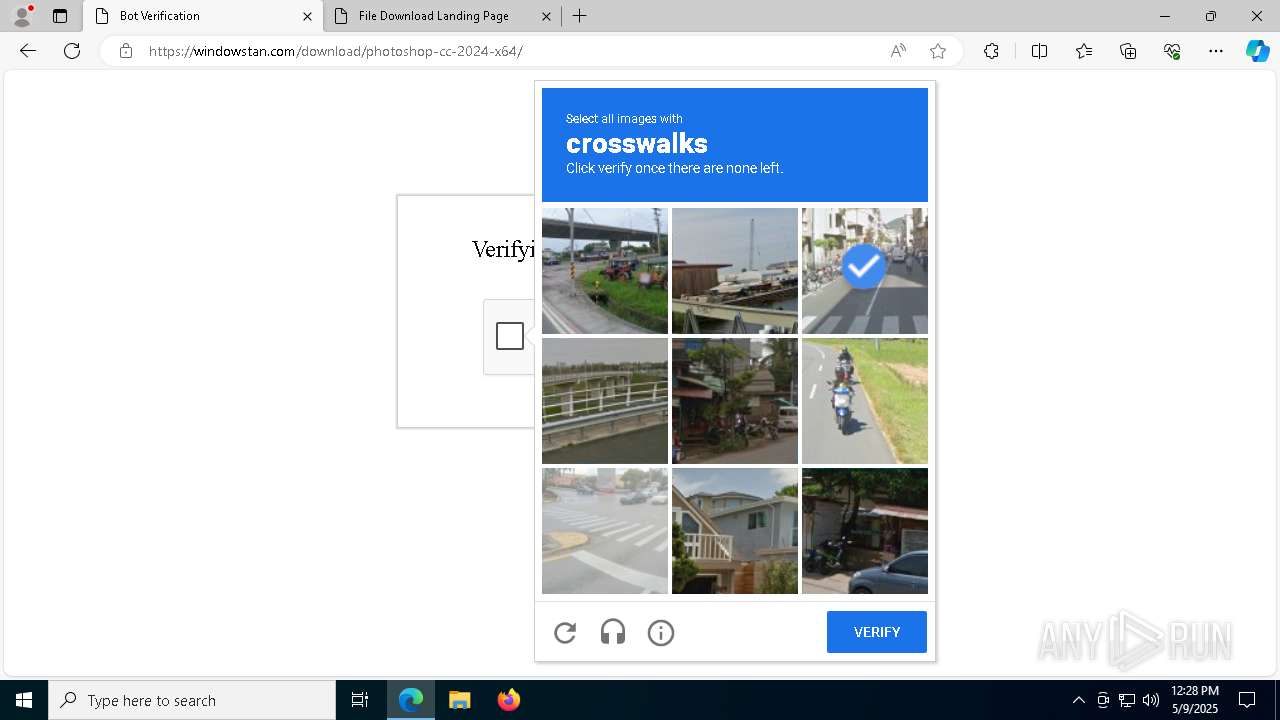Open Task View on taskbar
Image resolution: width=1280 pixels, height=720 pixels.
click(x=360, y=700)
